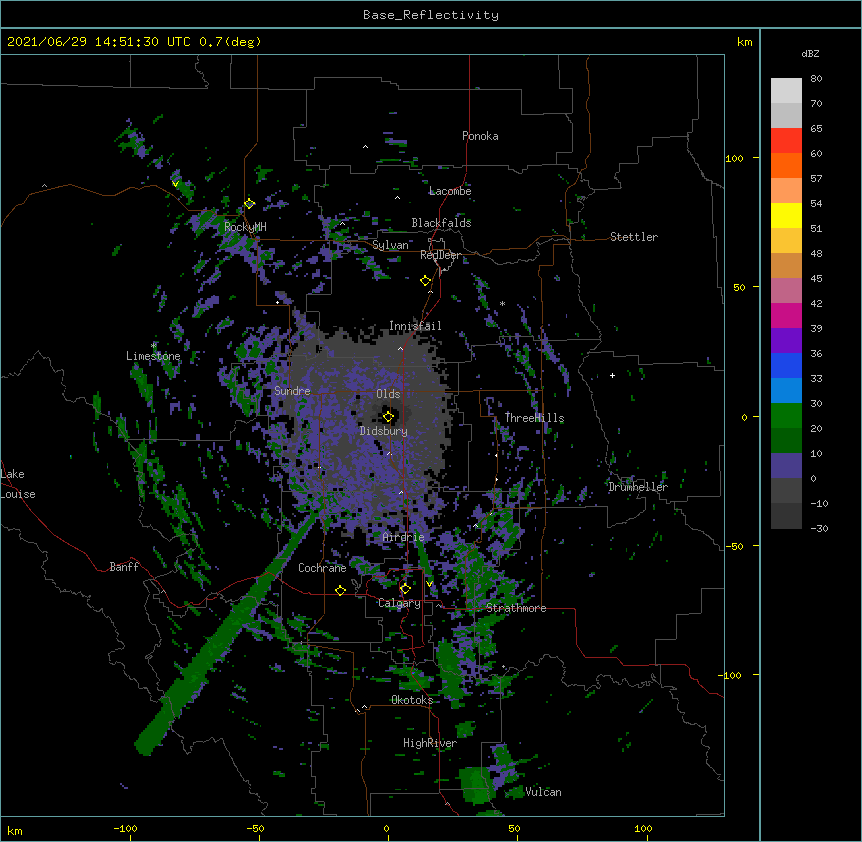The height and width of the screenshot is (842, 862).
Task: Click the km unit label at bottom left
Action: click(15, 830)
